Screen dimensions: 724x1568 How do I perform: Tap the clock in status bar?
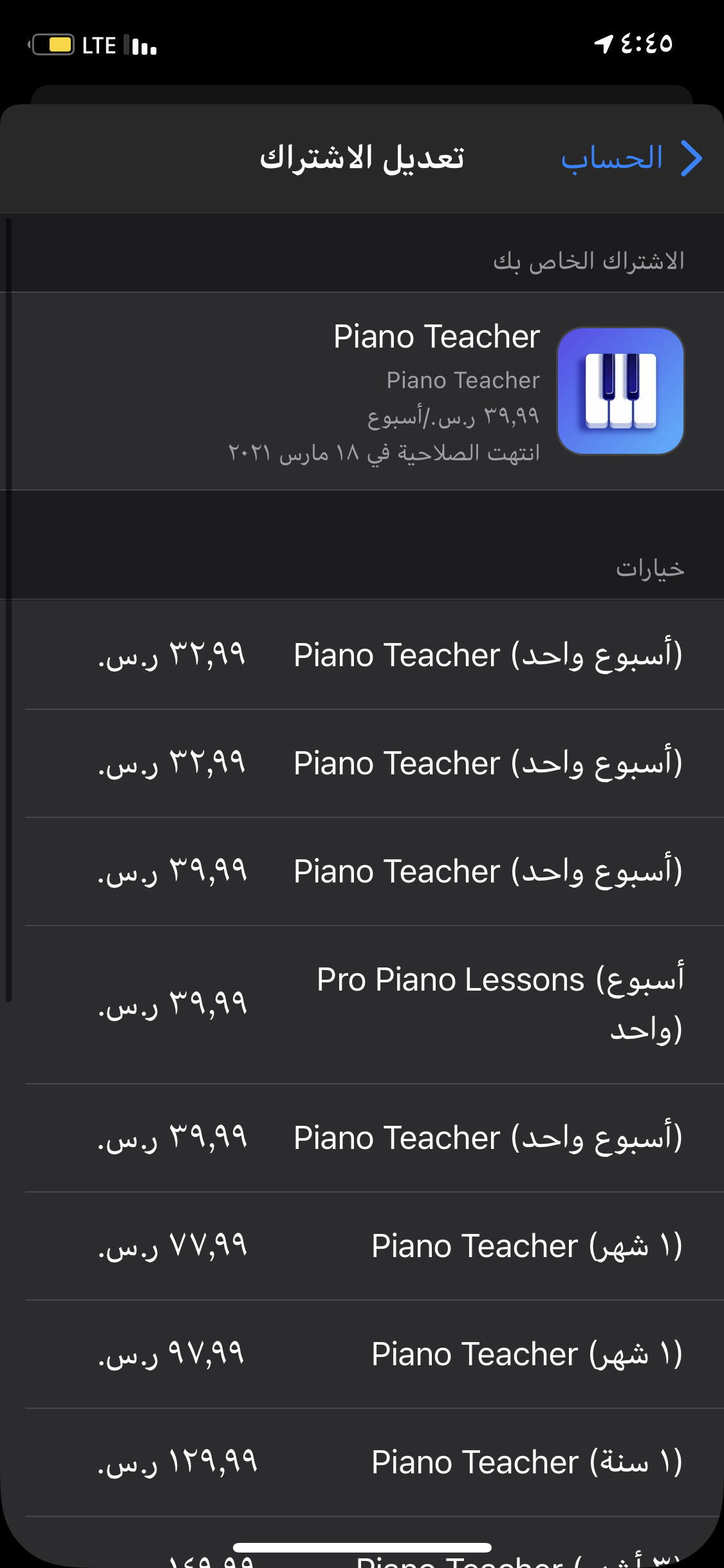647,44
